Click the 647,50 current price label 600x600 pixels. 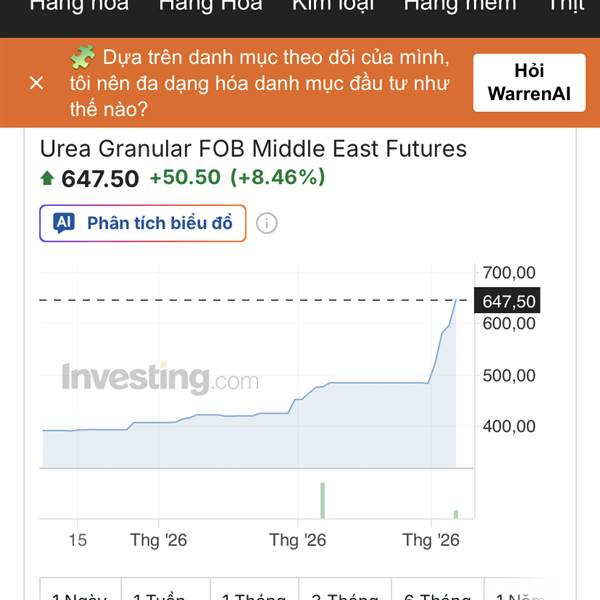[509, 301]
